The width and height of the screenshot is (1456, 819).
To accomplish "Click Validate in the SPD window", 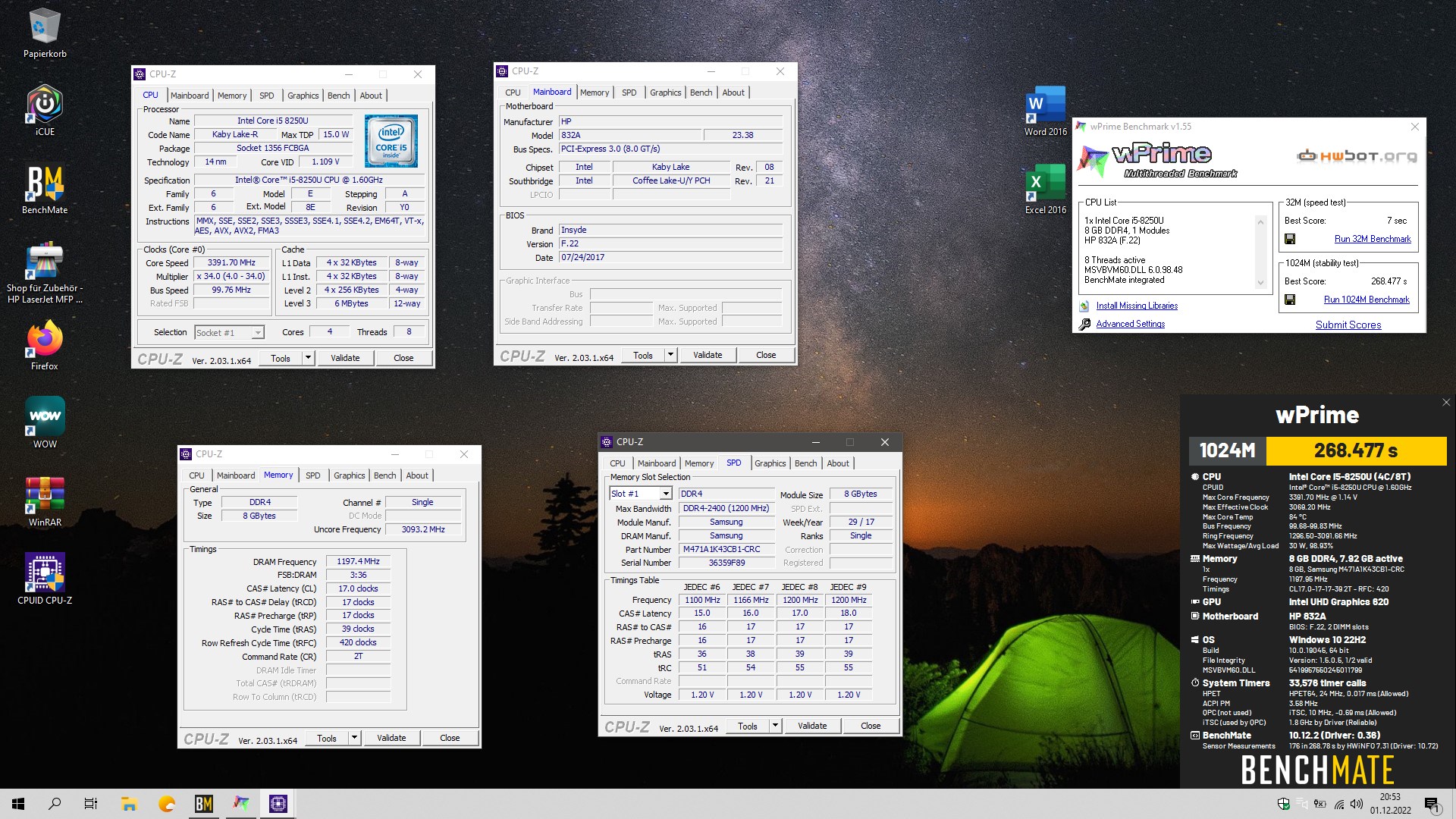I will click(x=812, y=726).
